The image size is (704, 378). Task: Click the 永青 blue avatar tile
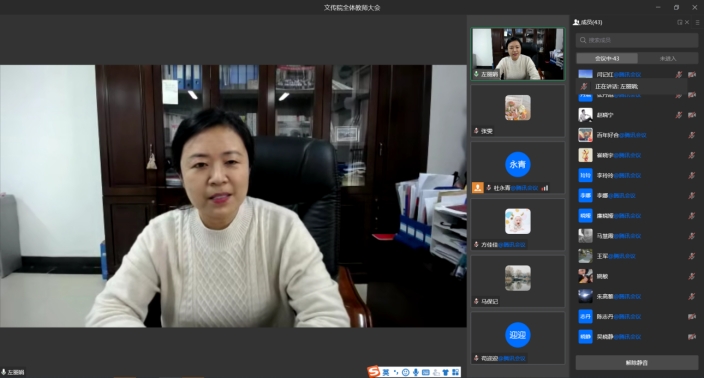(518, 164)
